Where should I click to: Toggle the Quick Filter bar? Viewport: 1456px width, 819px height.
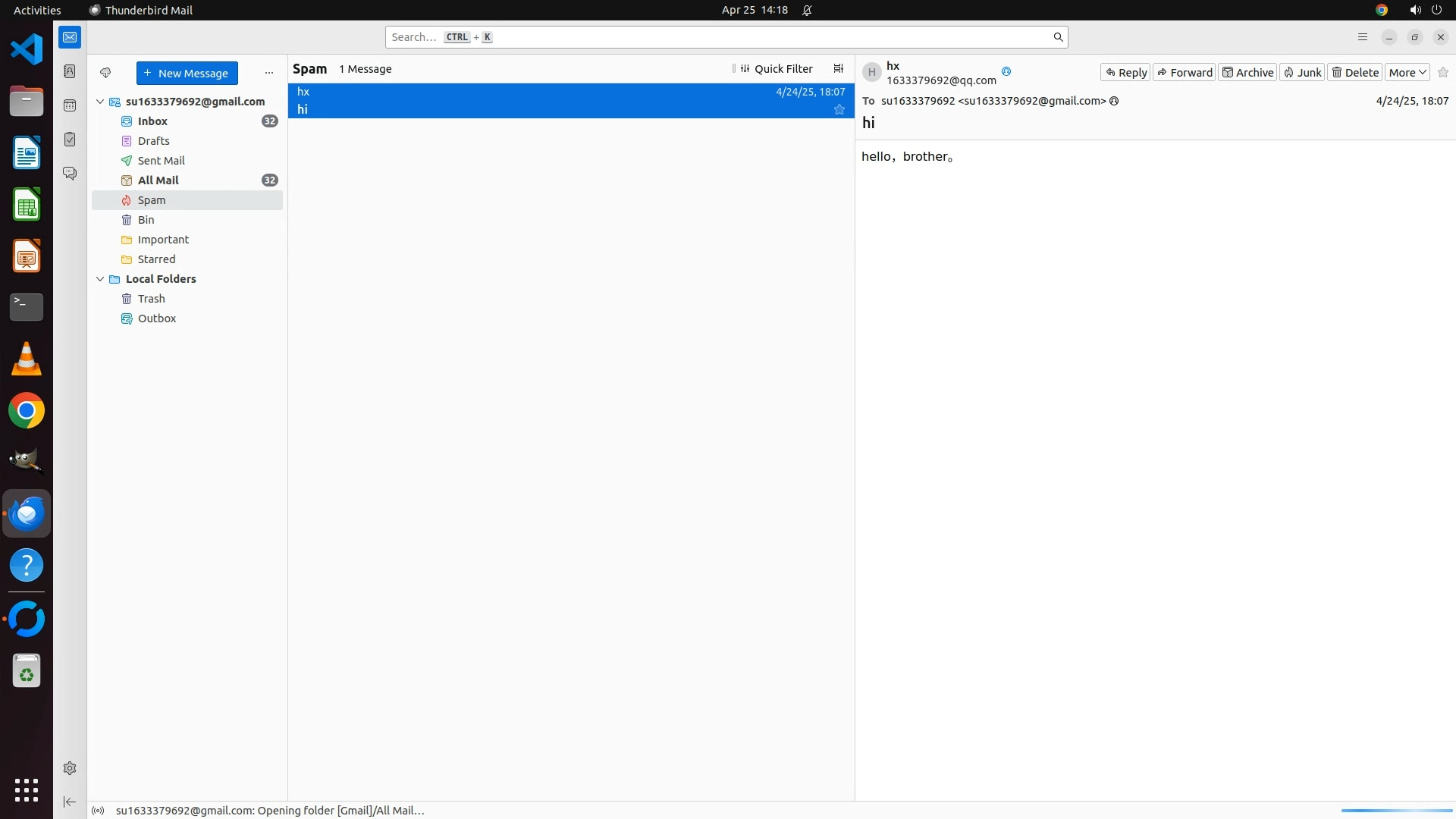pos(776,69)
